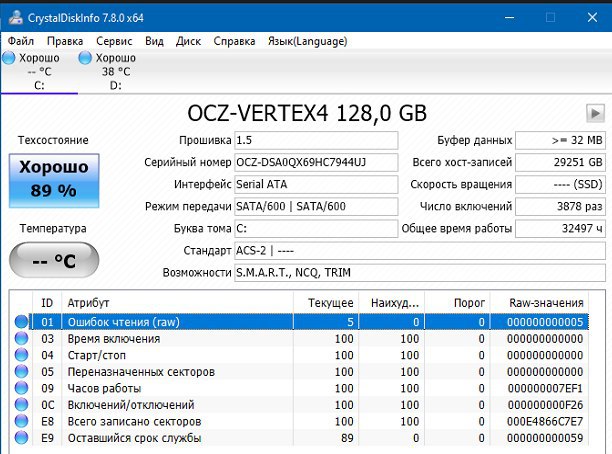612x454 pixels.
Task: Click the total work time value 32497 ч
Action: (x=560, y=228)
